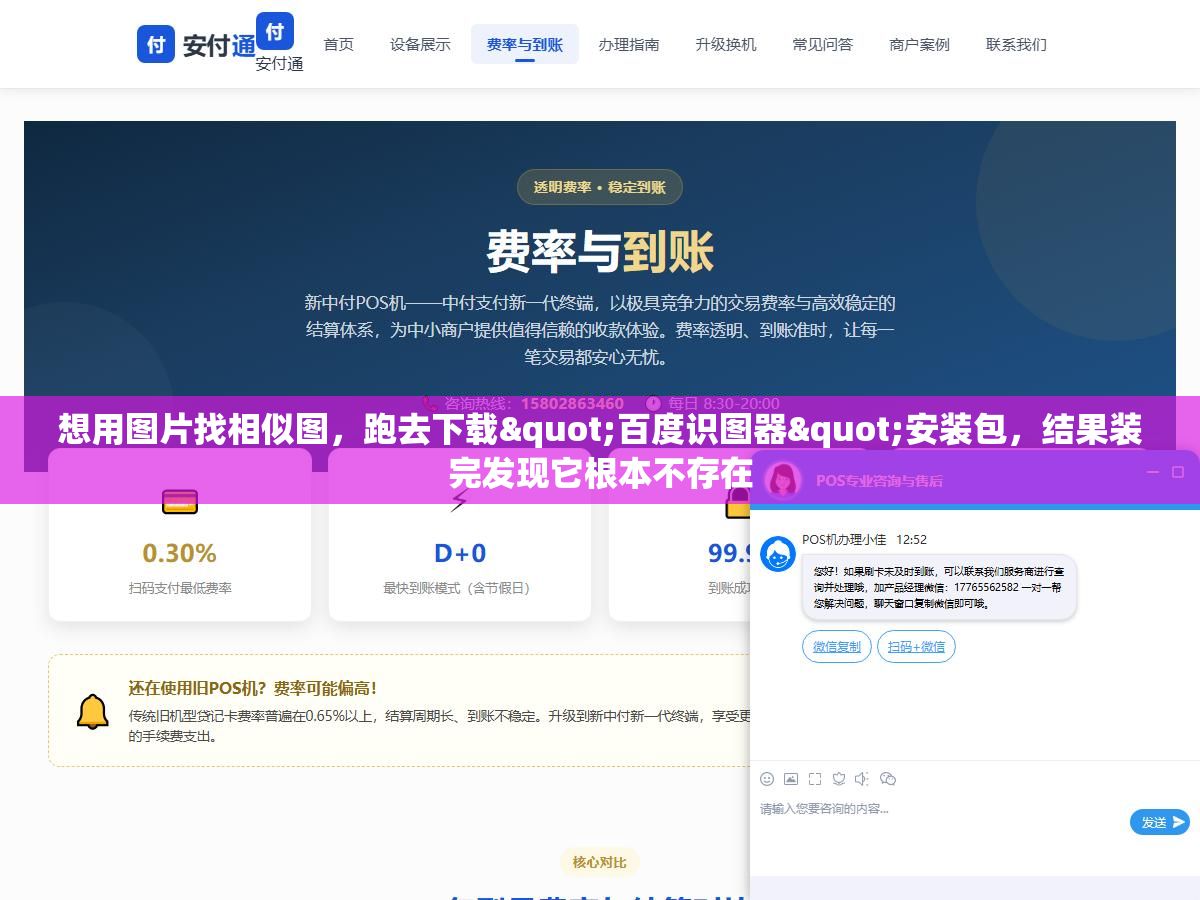Click the 扫码支付最低费率 caption
This screenshot has height=900, width=1200.
click(180, 588)
